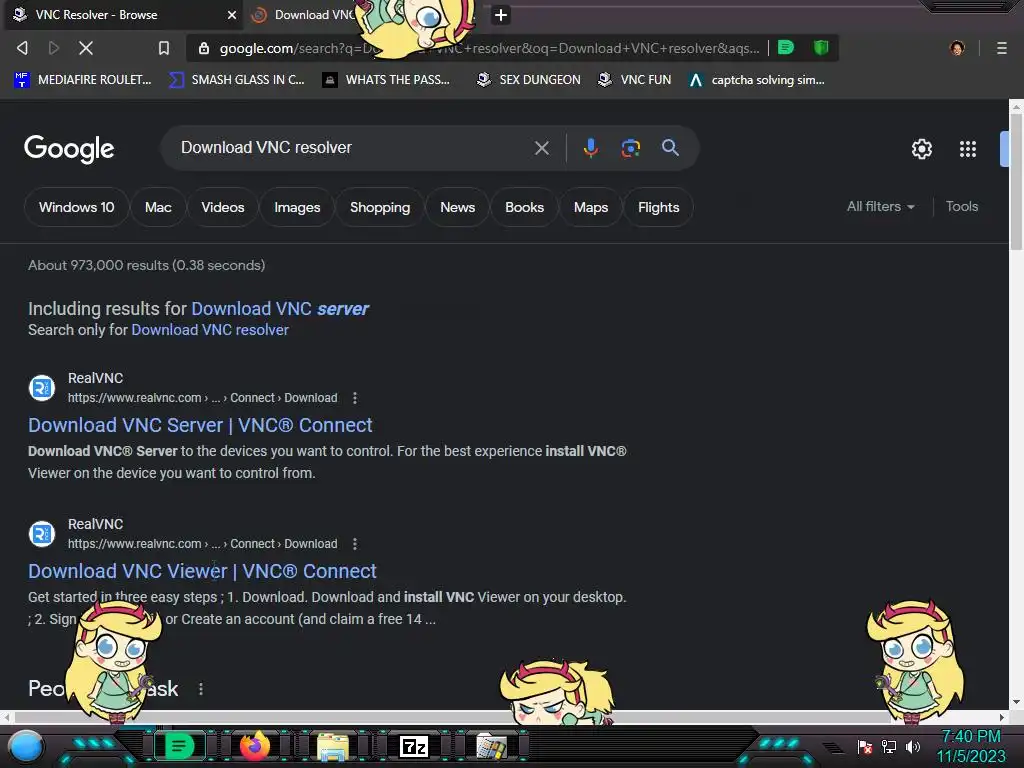This screenshot has width=1024, height=768.
Task: Switch to Videos results
Action: pyautogui.click(x=223, y=208)
